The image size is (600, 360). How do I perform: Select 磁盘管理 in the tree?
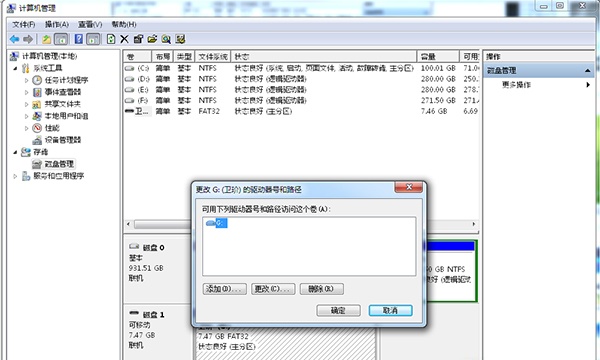[x=59, y=164]
